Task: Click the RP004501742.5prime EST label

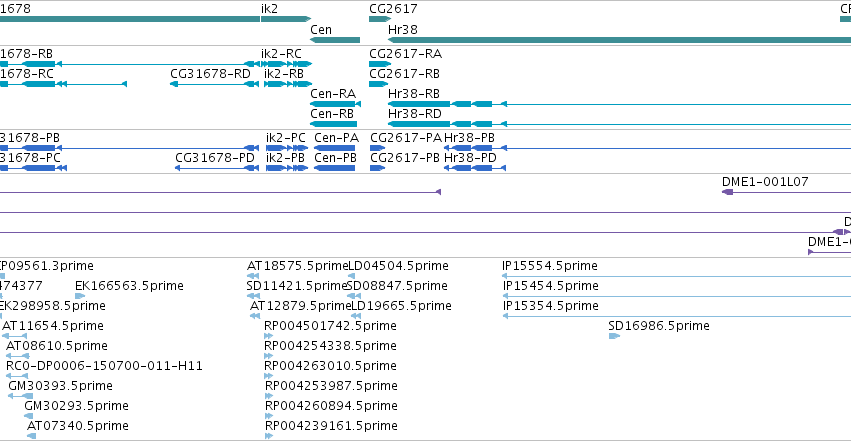Action: (330, 326)
